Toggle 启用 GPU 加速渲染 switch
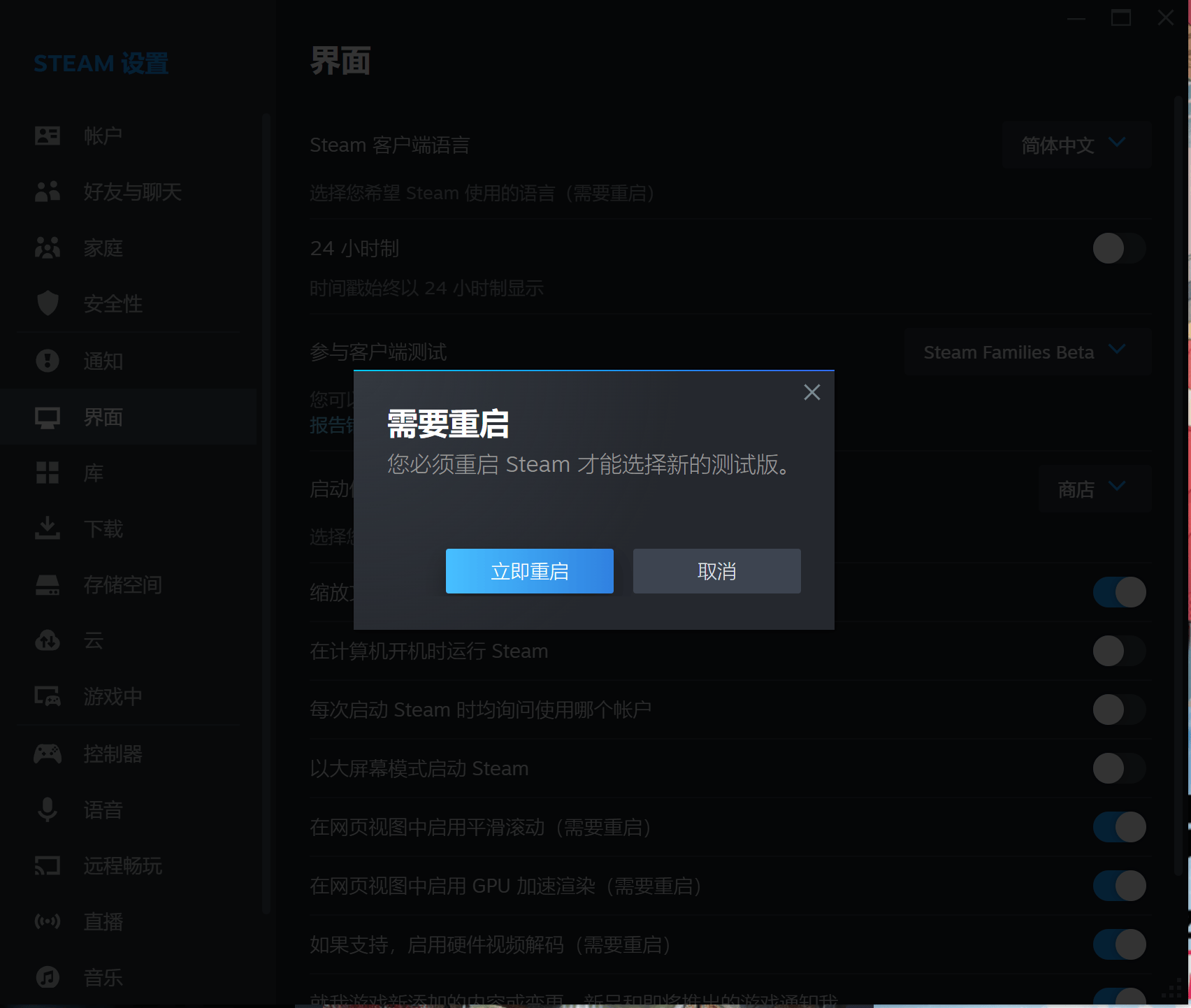This screenshot has height=1008, width=1191. tap(1120, 886)
